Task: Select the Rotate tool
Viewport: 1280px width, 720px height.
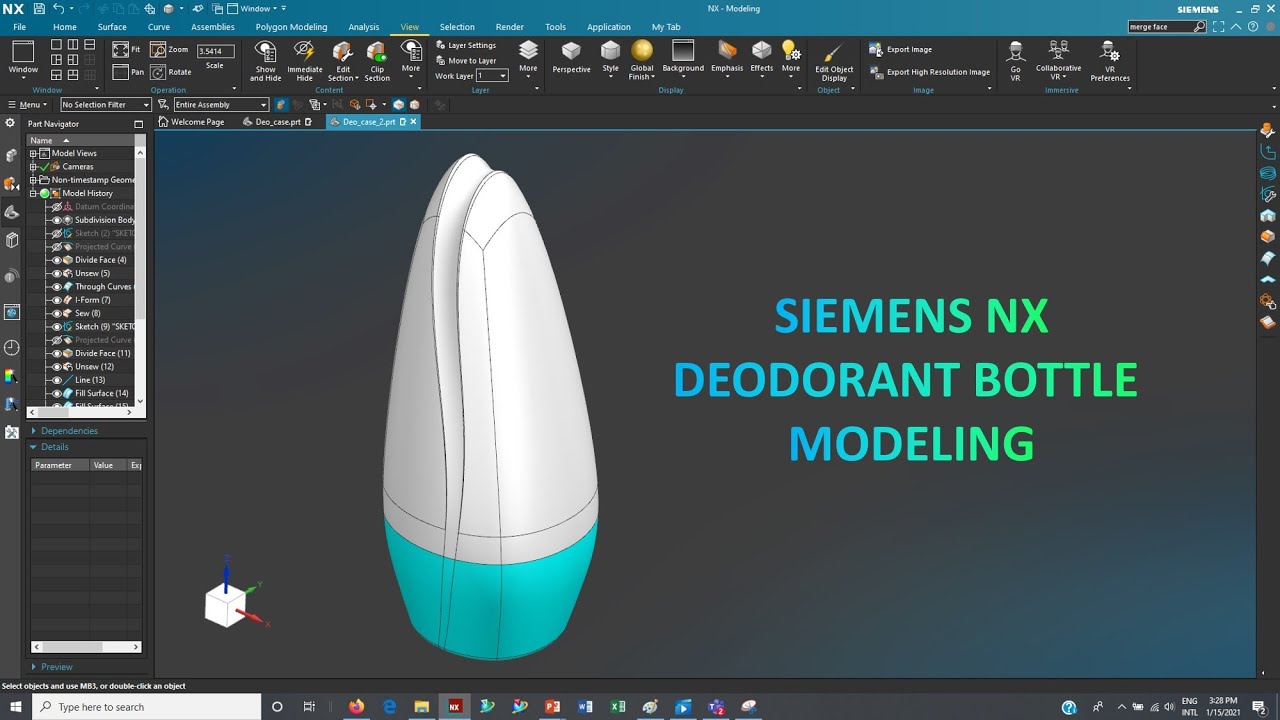Action: 170,72
